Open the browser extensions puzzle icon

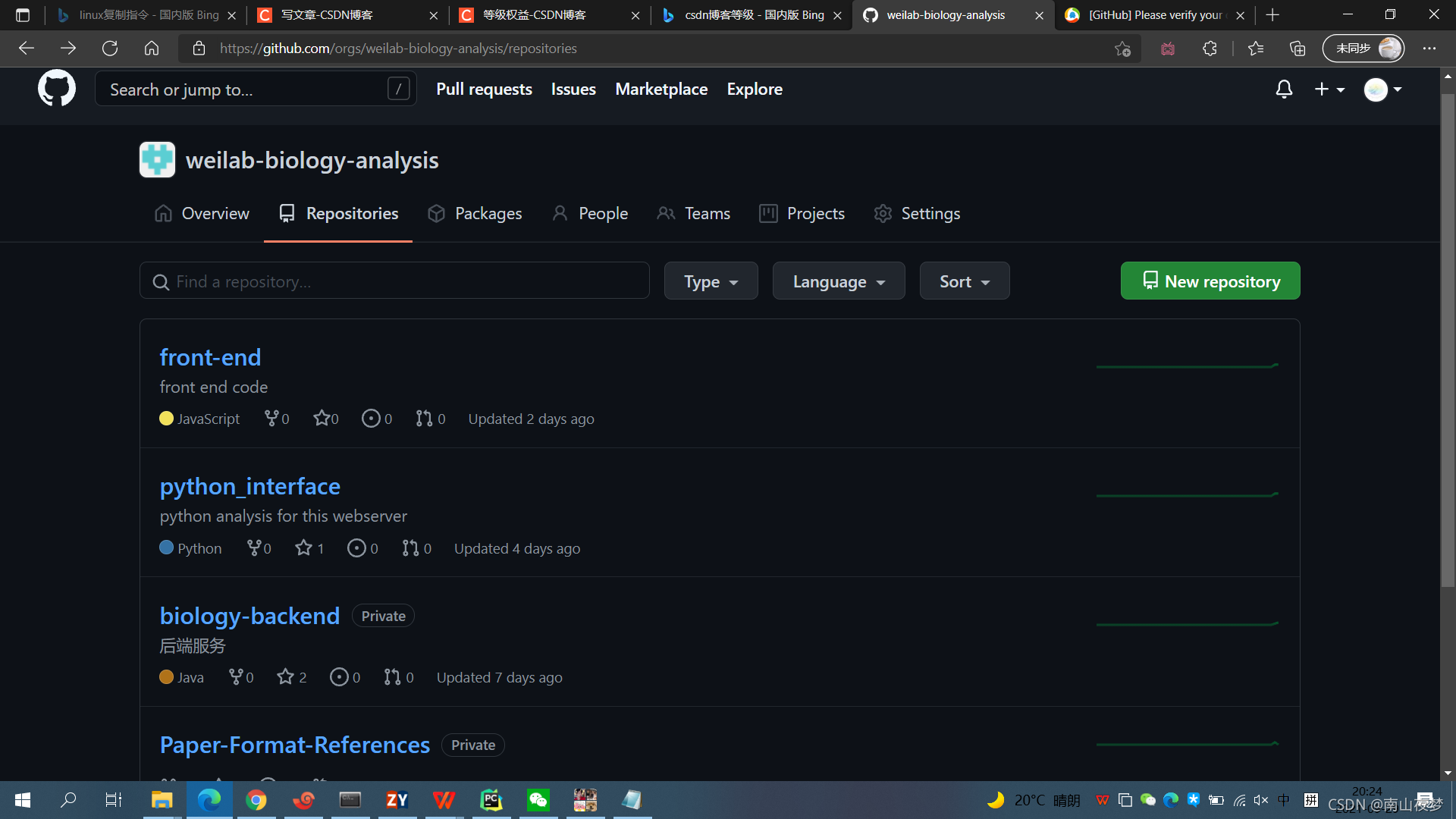[x=1210, y=49]
